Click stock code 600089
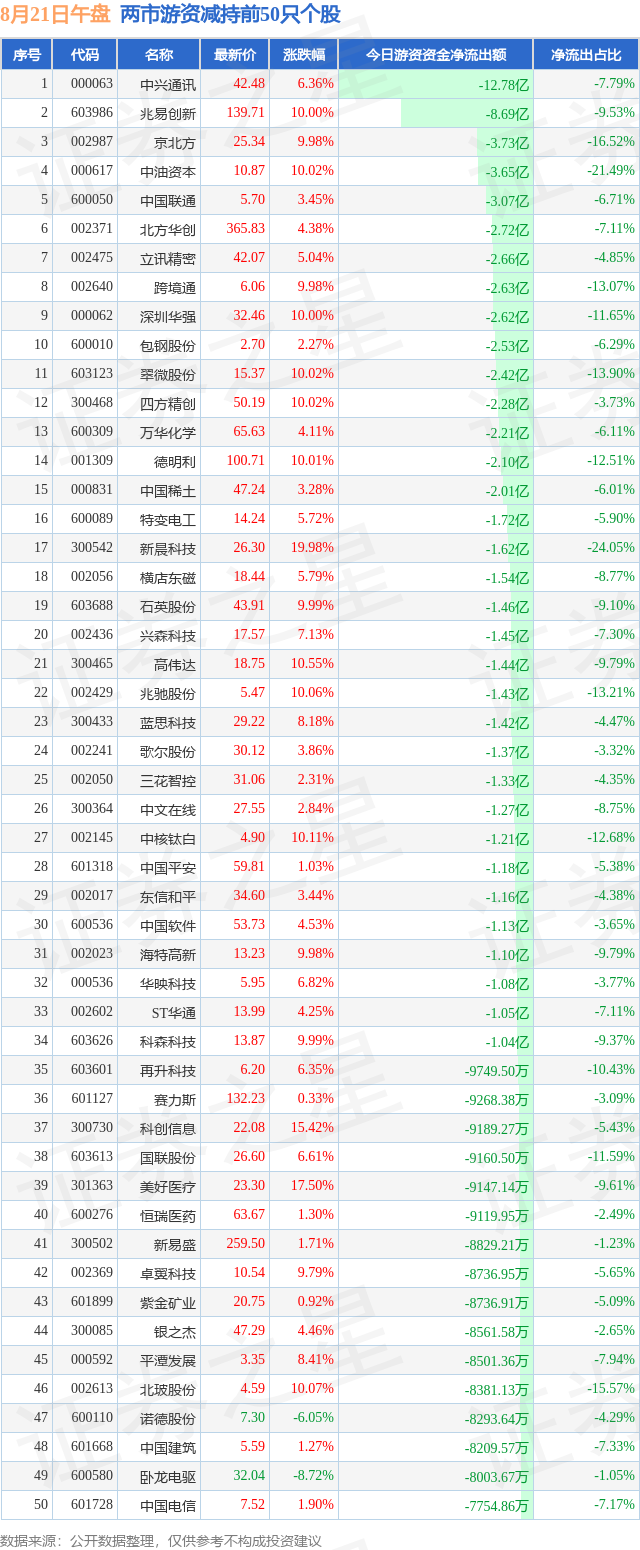This screenshot has width=640, height=1550. coord(92,519)
